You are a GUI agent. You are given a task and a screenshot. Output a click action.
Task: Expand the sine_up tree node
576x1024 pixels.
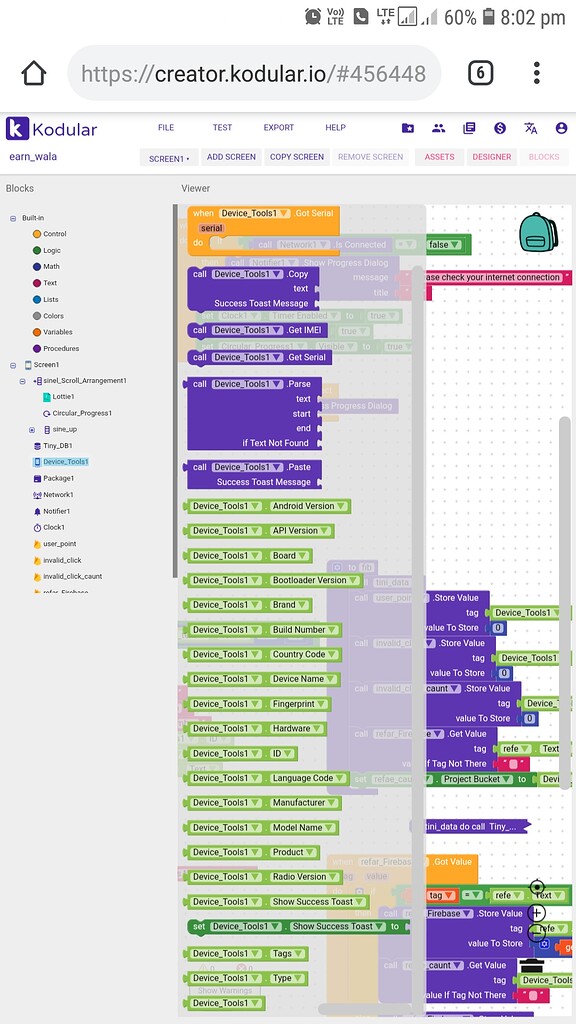click(31, 430)
